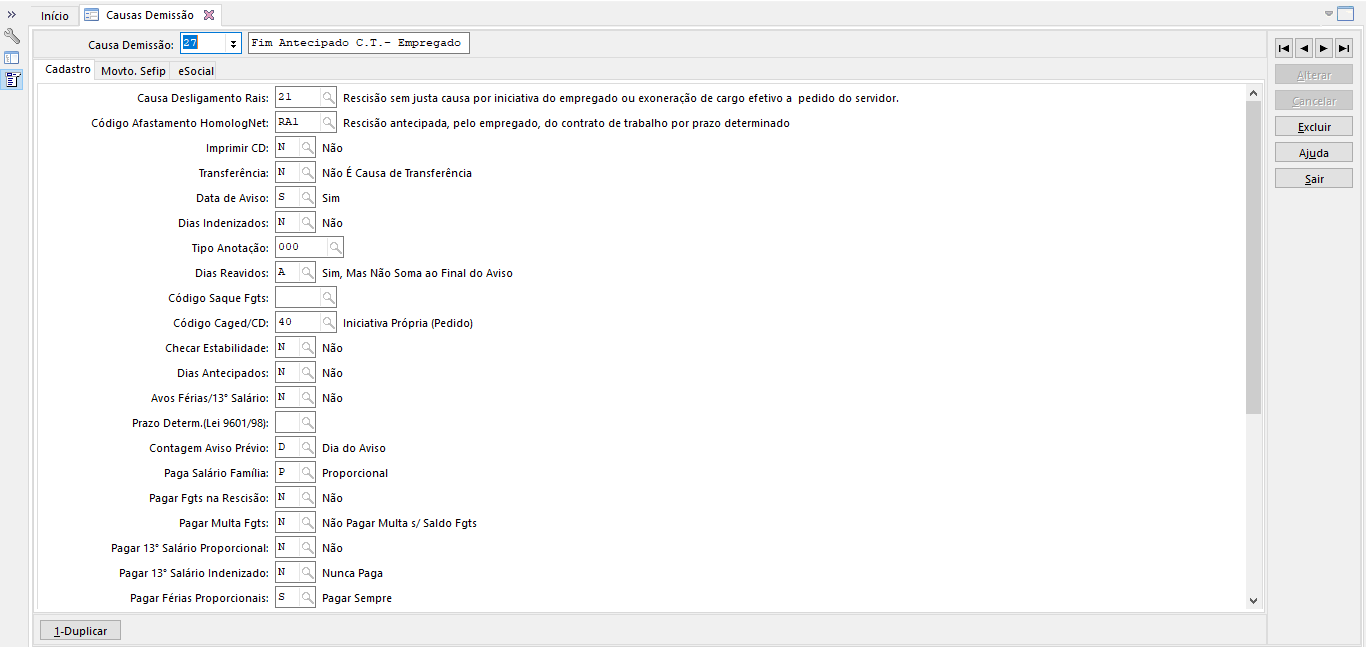
Task: Close the Causas Demissão tab
Action: click(x=209, y=16)
